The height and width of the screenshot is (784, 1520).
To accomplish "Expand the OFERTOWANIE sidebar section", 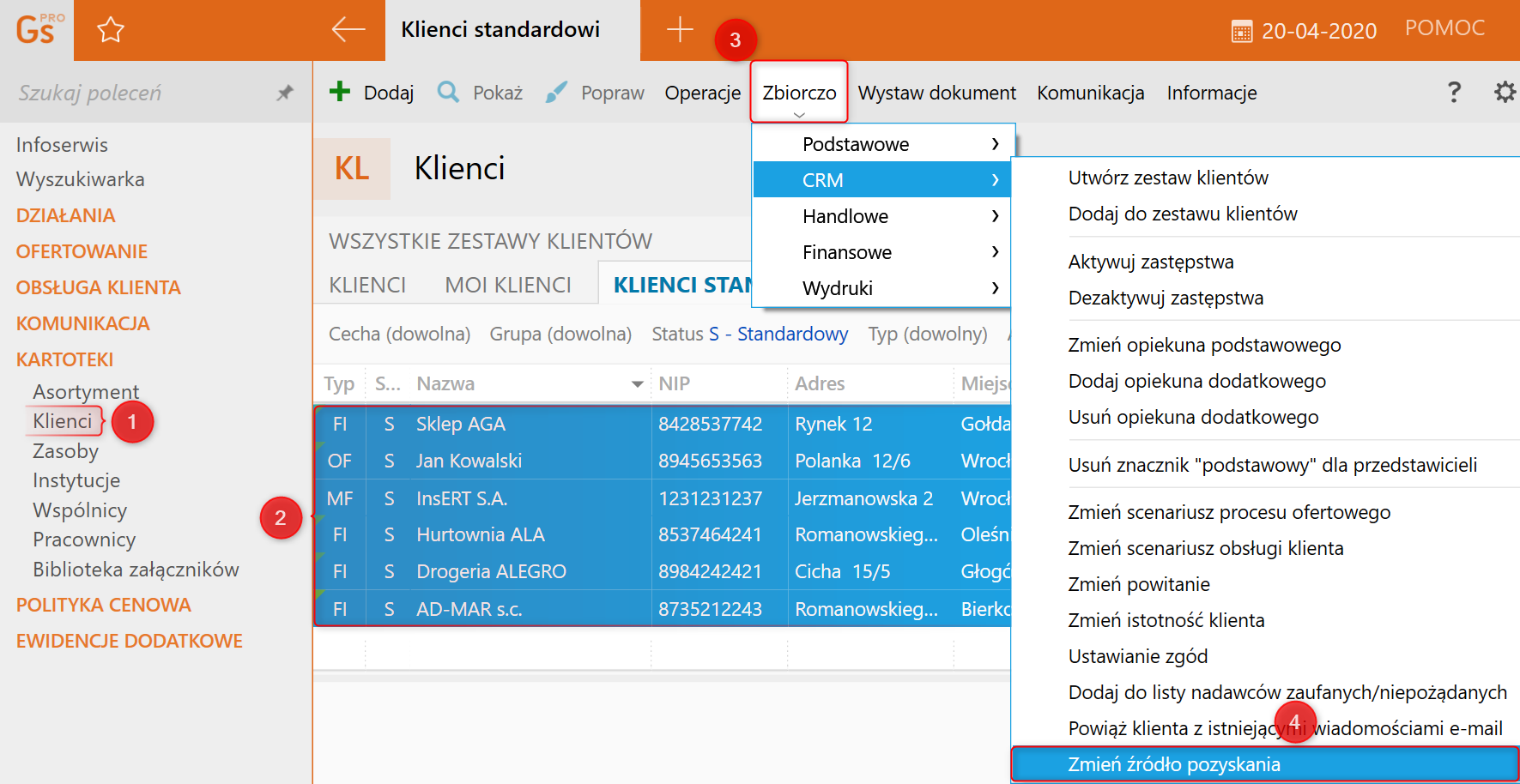I will tap(82, 251).
